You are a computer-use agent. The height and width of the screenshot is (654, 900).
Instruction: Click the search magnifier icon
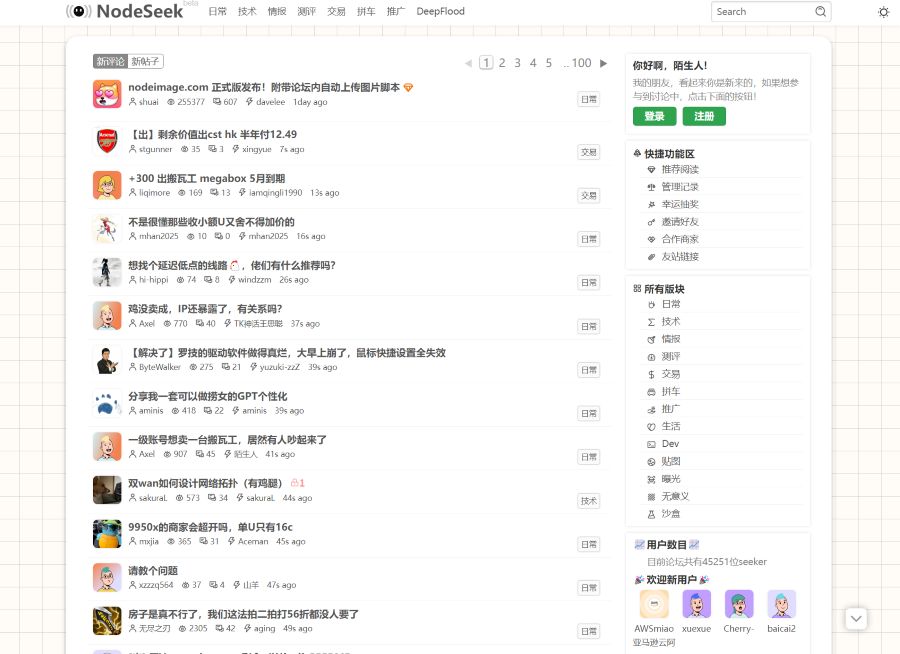[x=821, y=12]
